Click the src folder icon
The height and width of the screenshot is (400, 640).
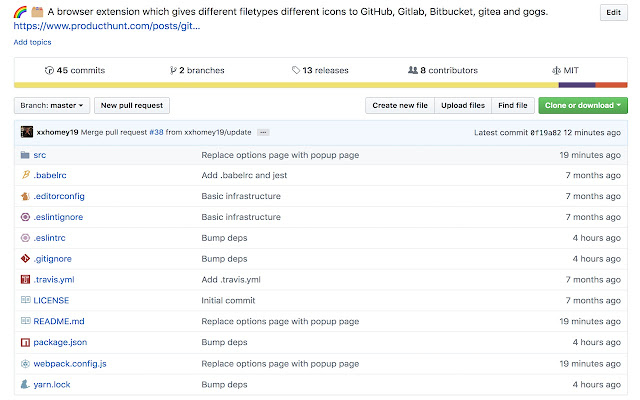[x=25, y=155]
